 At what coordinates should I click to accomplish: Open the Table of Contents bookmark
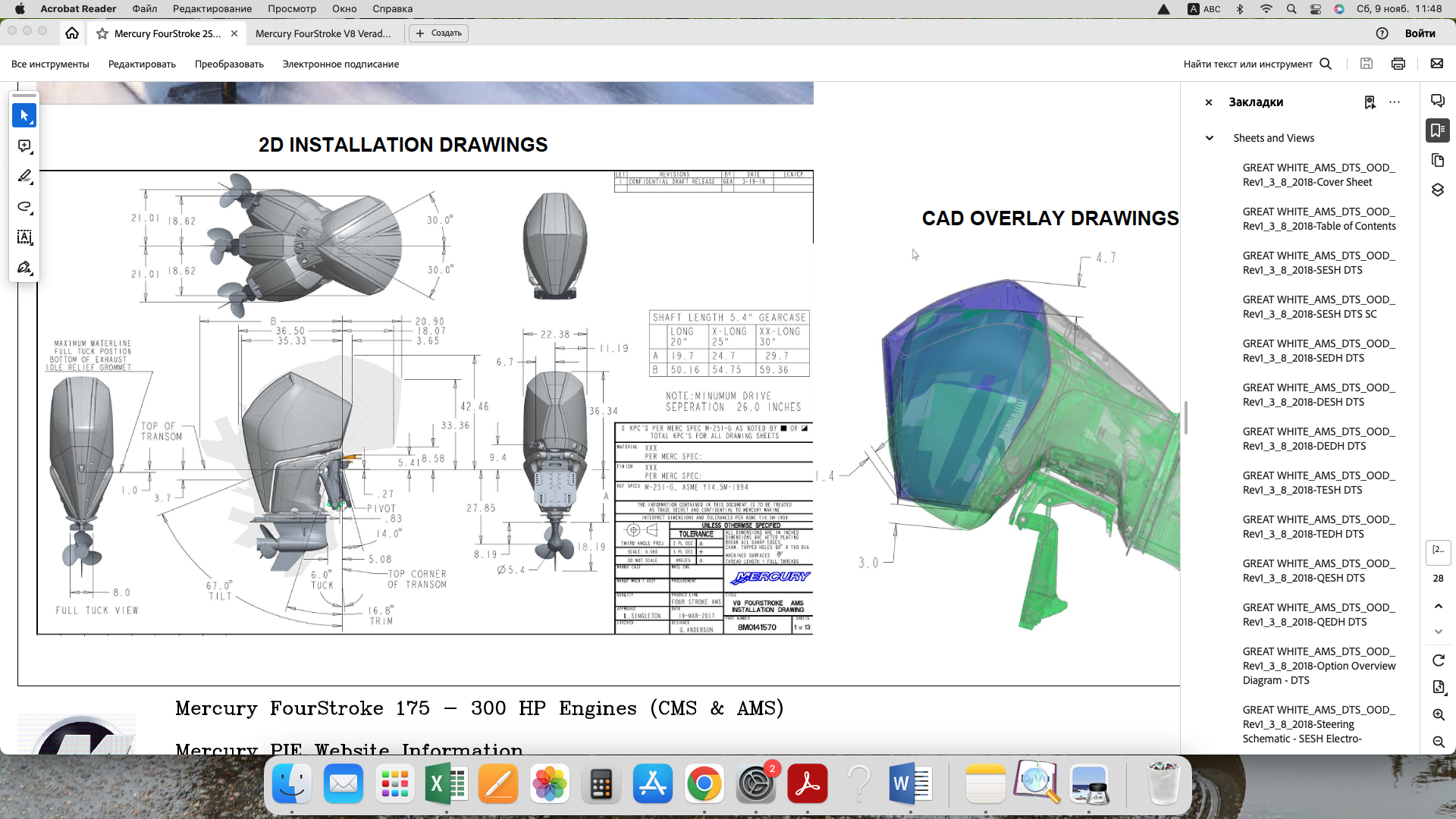point(1319,219)
